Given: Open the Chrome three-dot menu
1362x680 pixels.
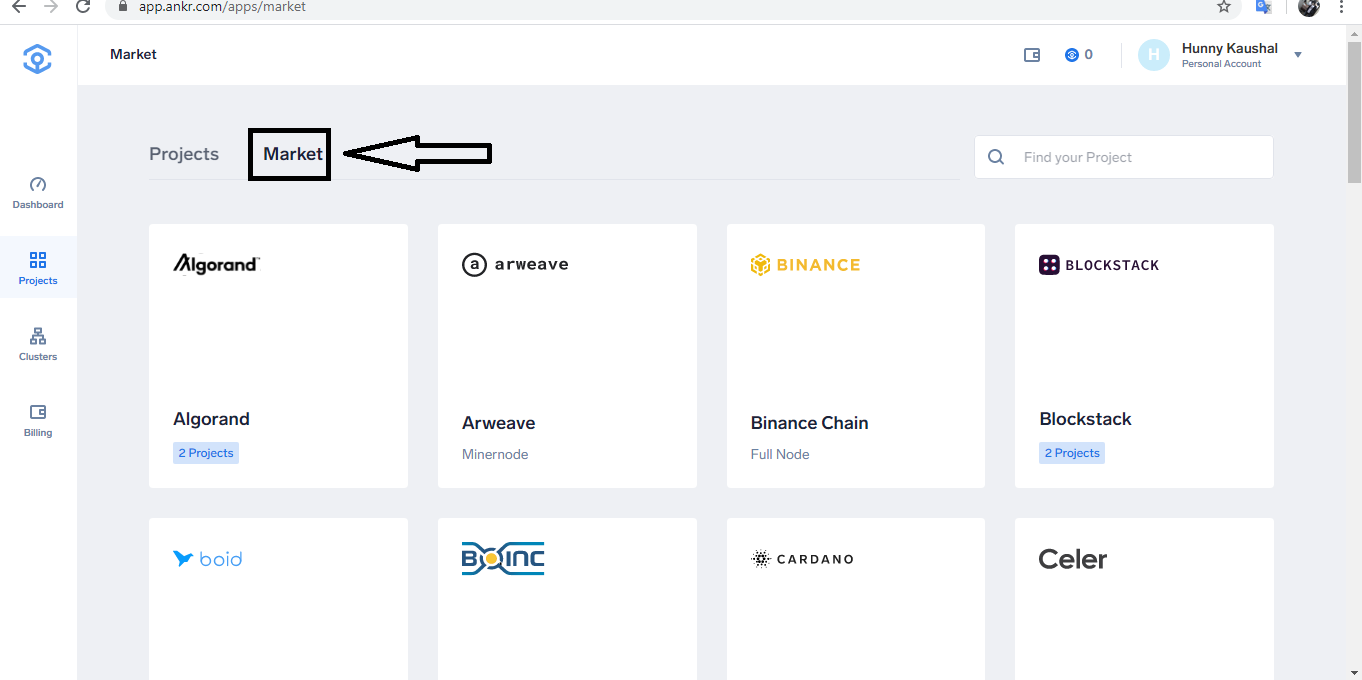Looking at the screenshot, I should point(1341,6).
